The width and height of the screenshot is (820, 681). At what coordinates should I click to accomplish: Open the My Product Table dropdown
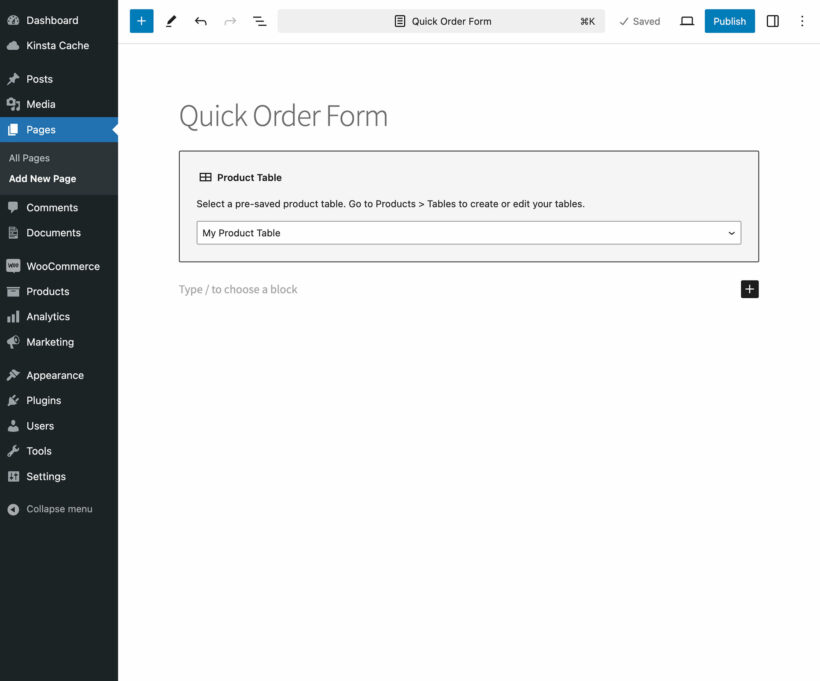(x=468, y=232)
